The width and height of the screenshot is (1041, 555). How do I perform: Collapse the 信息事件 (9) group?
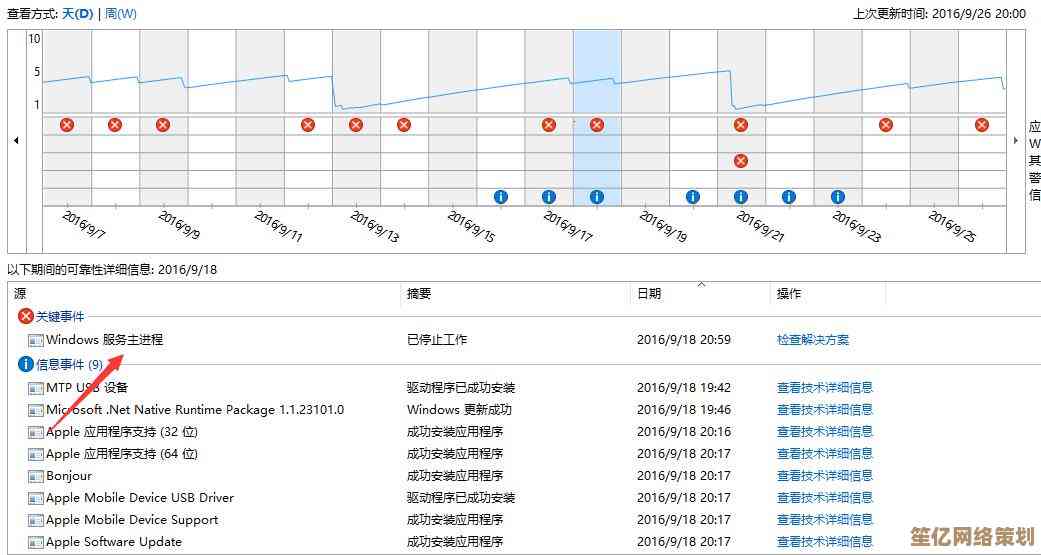coord(26,364)
